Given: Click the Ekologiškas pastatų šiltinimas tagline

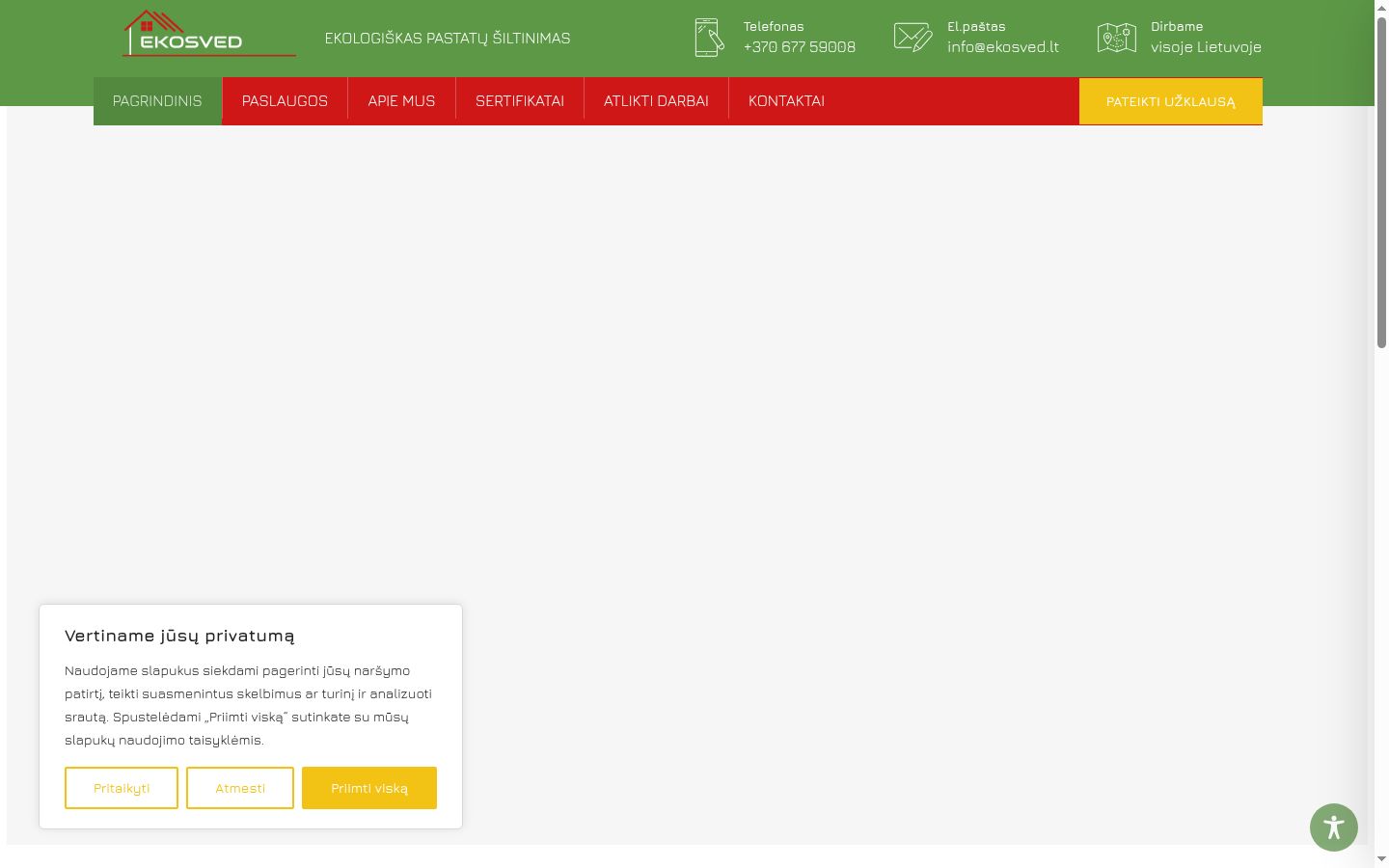Looking at the screenshot, I should coord(448,39).
